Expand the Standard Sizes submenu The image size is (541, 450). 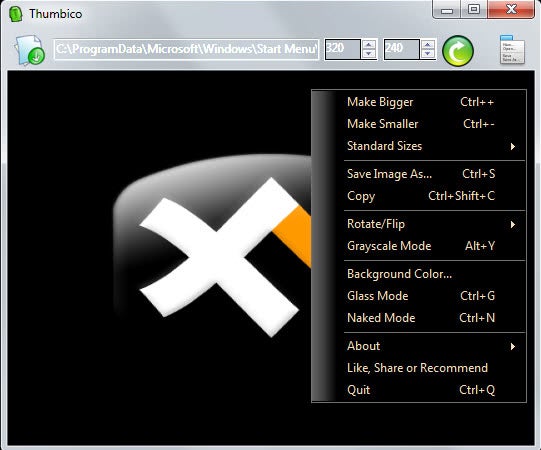tap(419, 146)
